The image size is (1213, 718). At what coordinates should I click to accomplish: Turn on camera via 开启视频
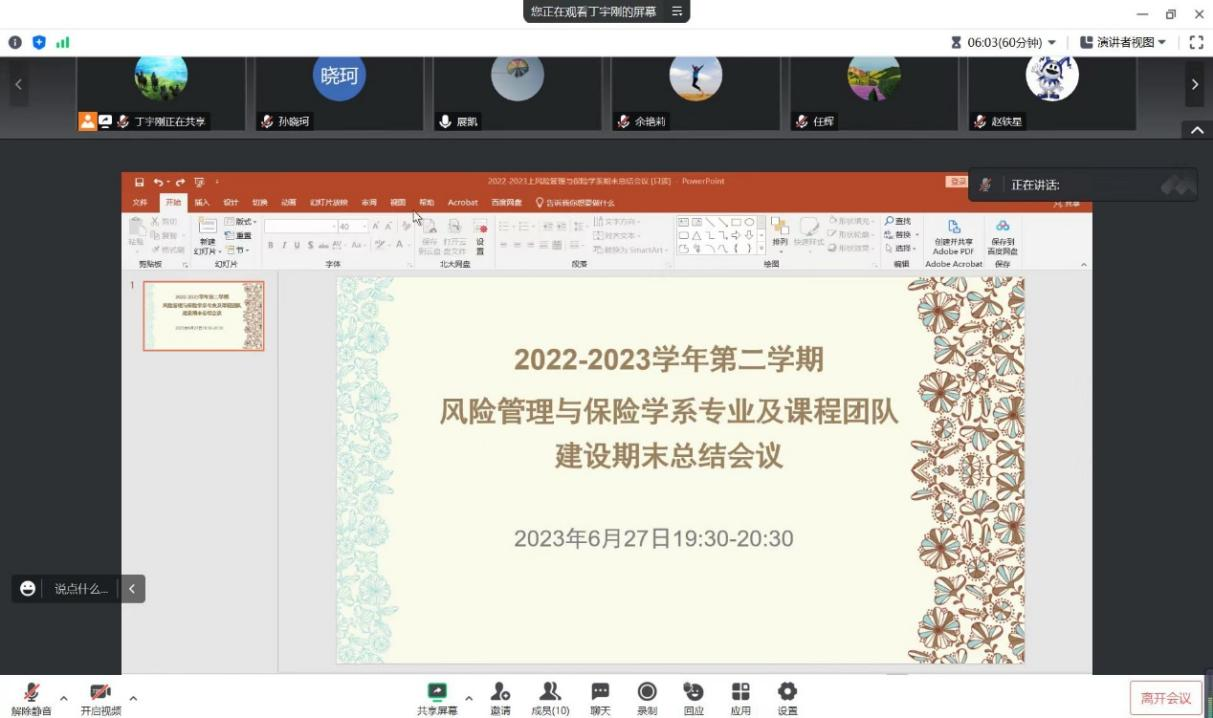click(101, 697)
